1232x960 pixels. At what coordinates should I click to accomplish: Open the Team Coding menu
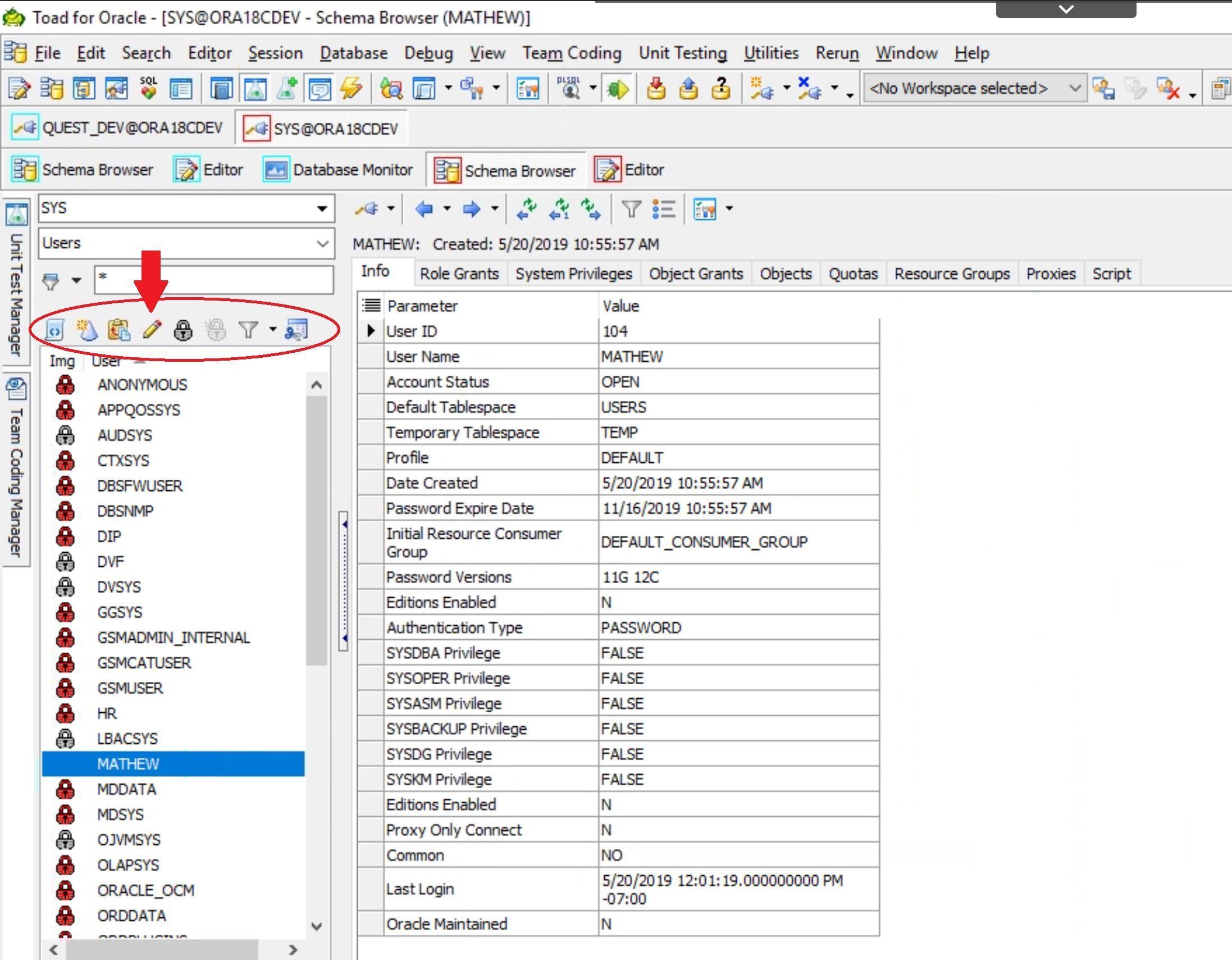coord(572,53)
